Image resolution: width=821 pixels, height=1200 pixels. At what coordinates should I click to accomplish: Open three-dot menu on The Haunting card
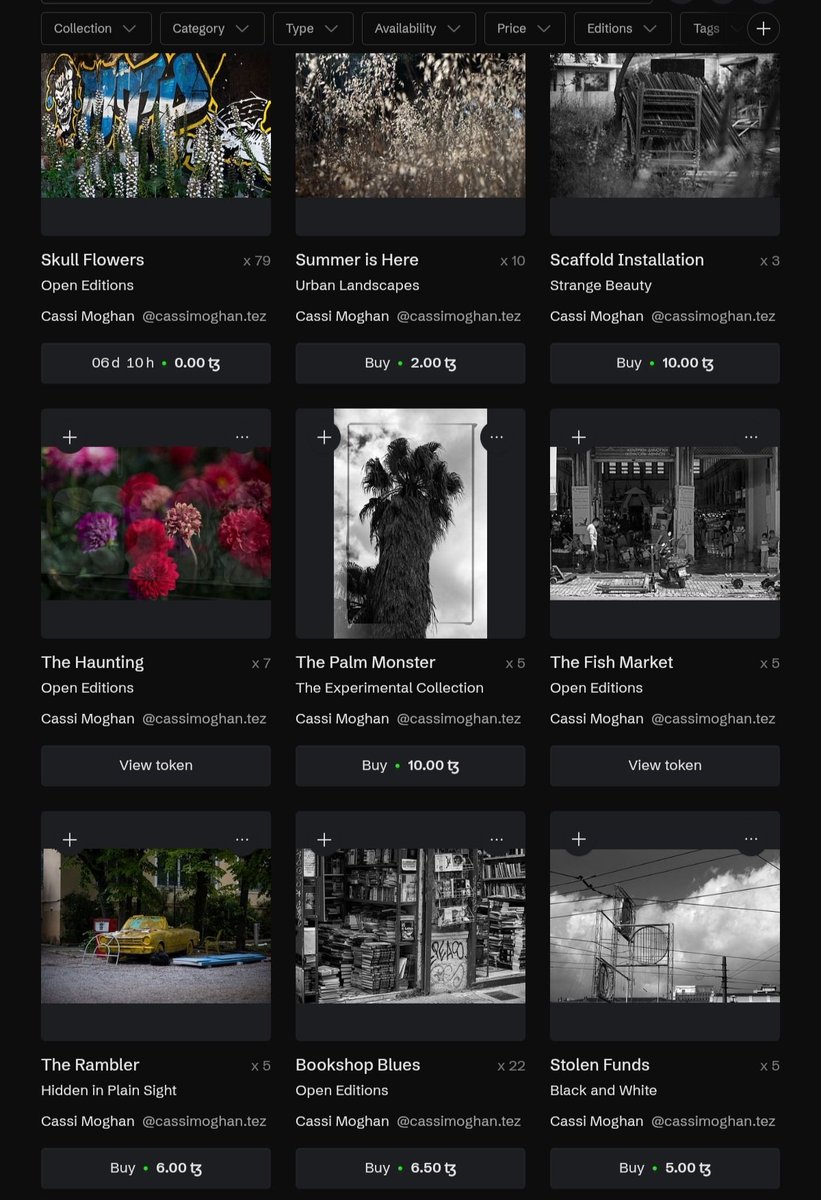[242, 437]
